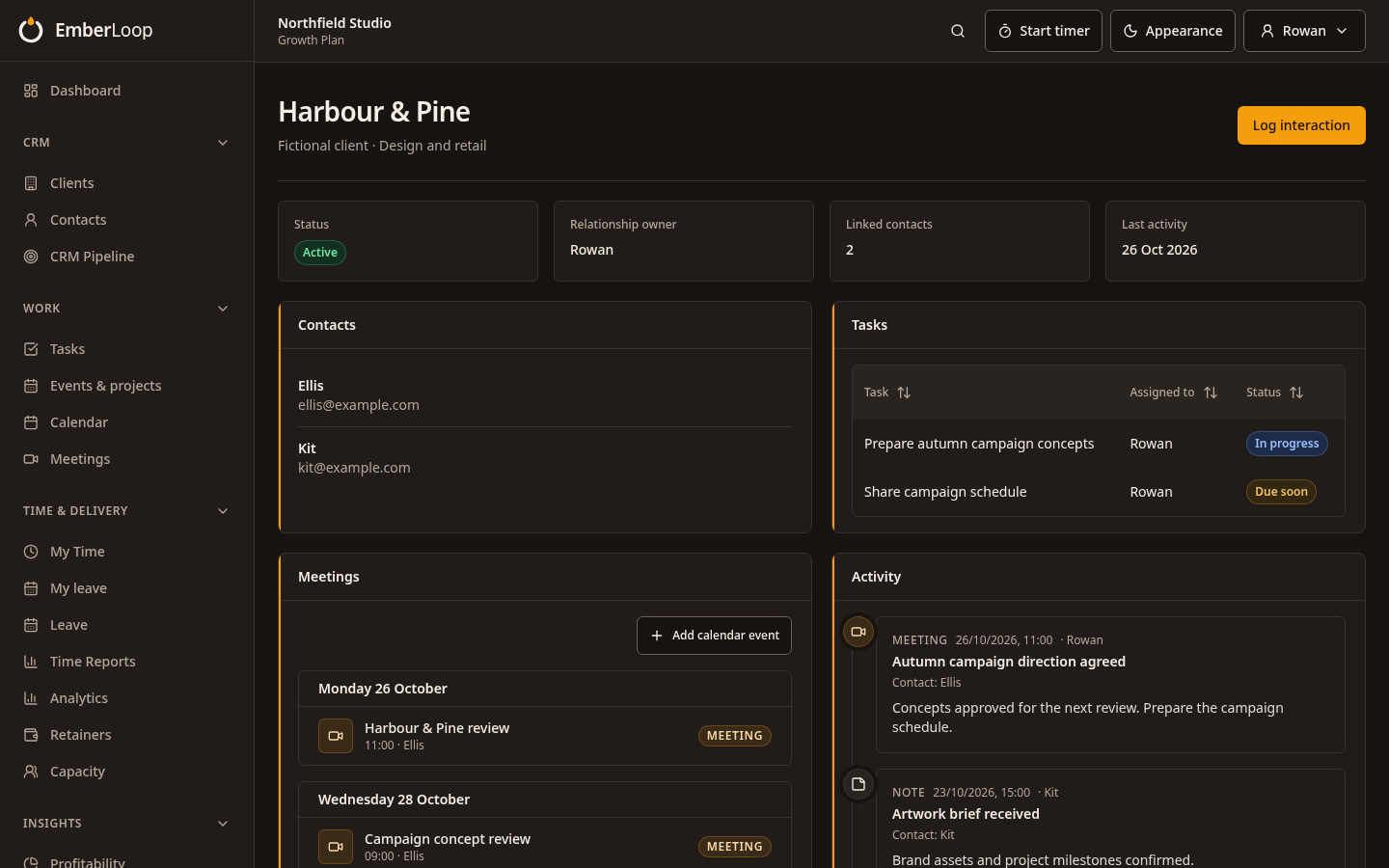
Task: Start the timer from the top bar
Action: point(1044,31)
